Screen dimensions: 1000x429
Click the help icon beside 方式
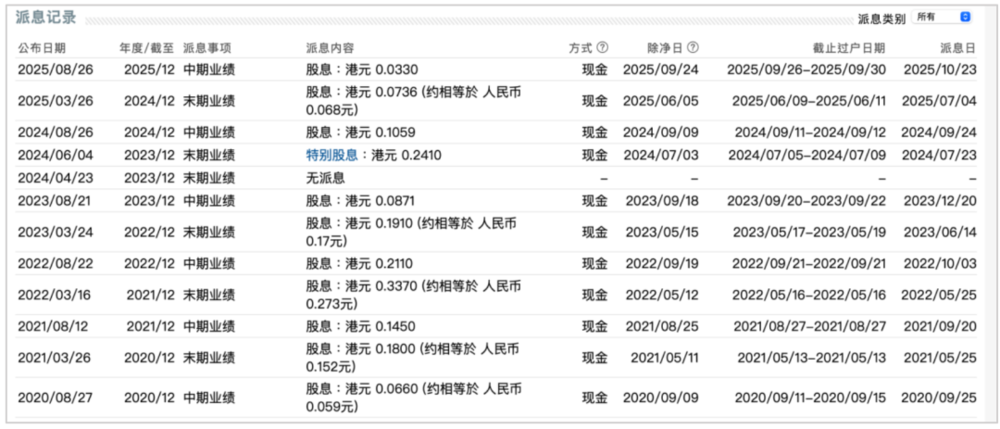(602, 48)
